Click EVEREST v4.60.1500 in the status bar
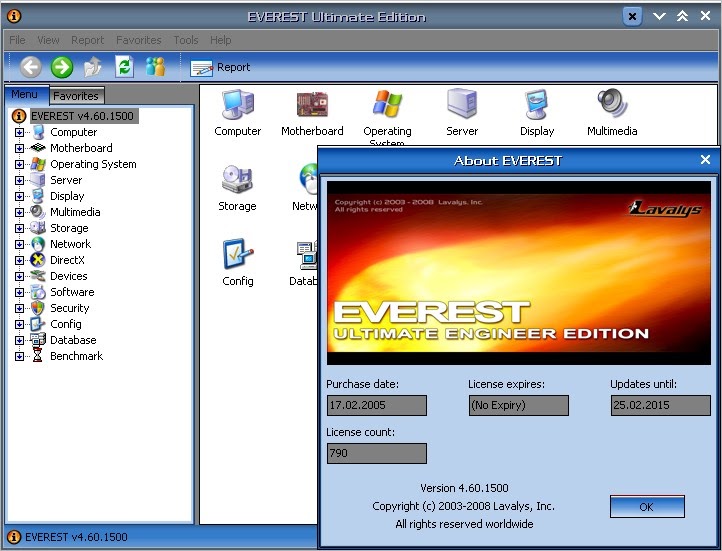This screenshot has height=551, width=722. (x=76, y=537)
